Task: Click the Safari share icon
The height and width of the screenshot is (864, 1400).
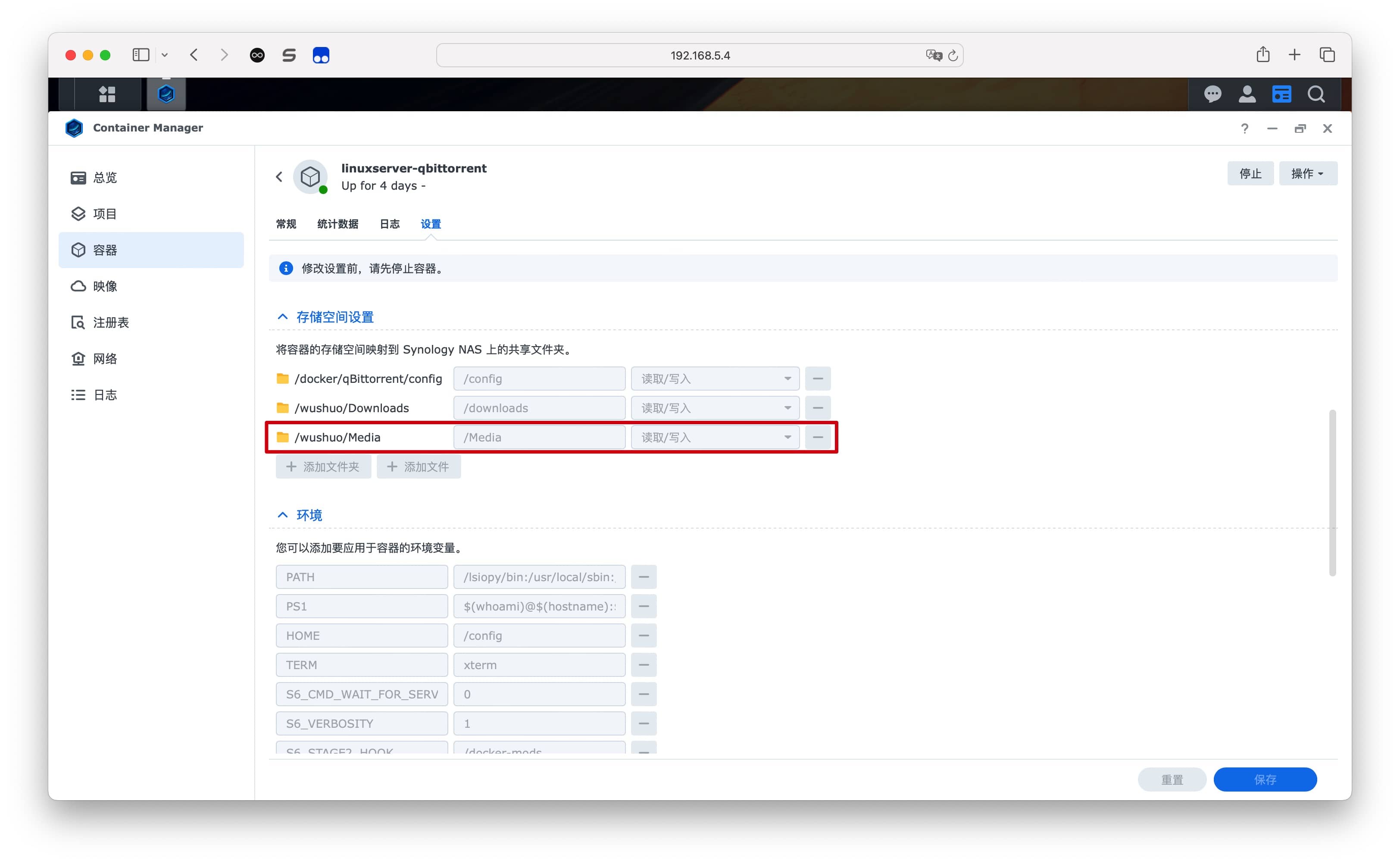Action: coord(1262,55)
